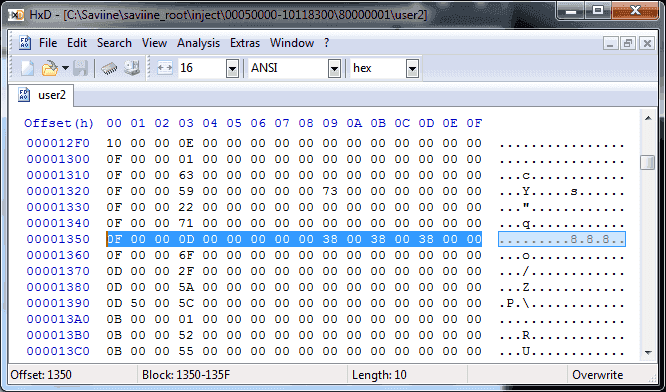The width and height of the screenshot is (666, 392).
Task: Click the bytes-per-row width icon
Action: tap(165, 68)
